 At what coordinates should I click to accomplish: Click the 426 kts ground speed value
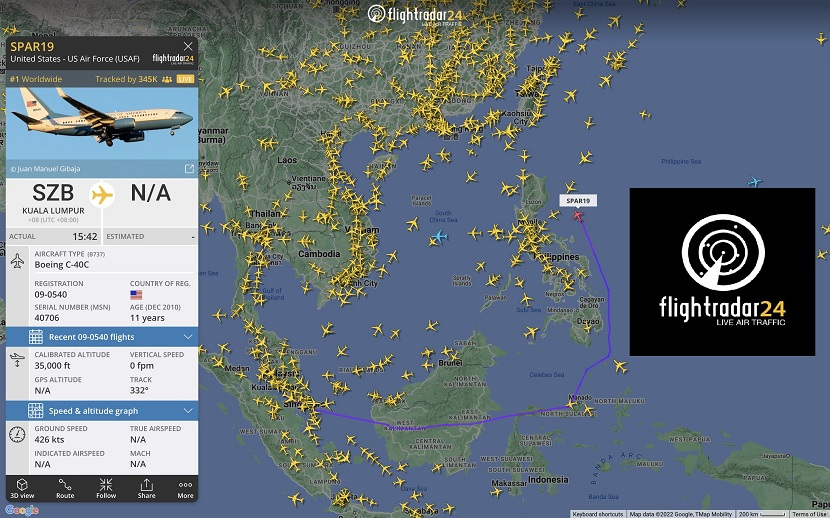(x=49, y=440)
